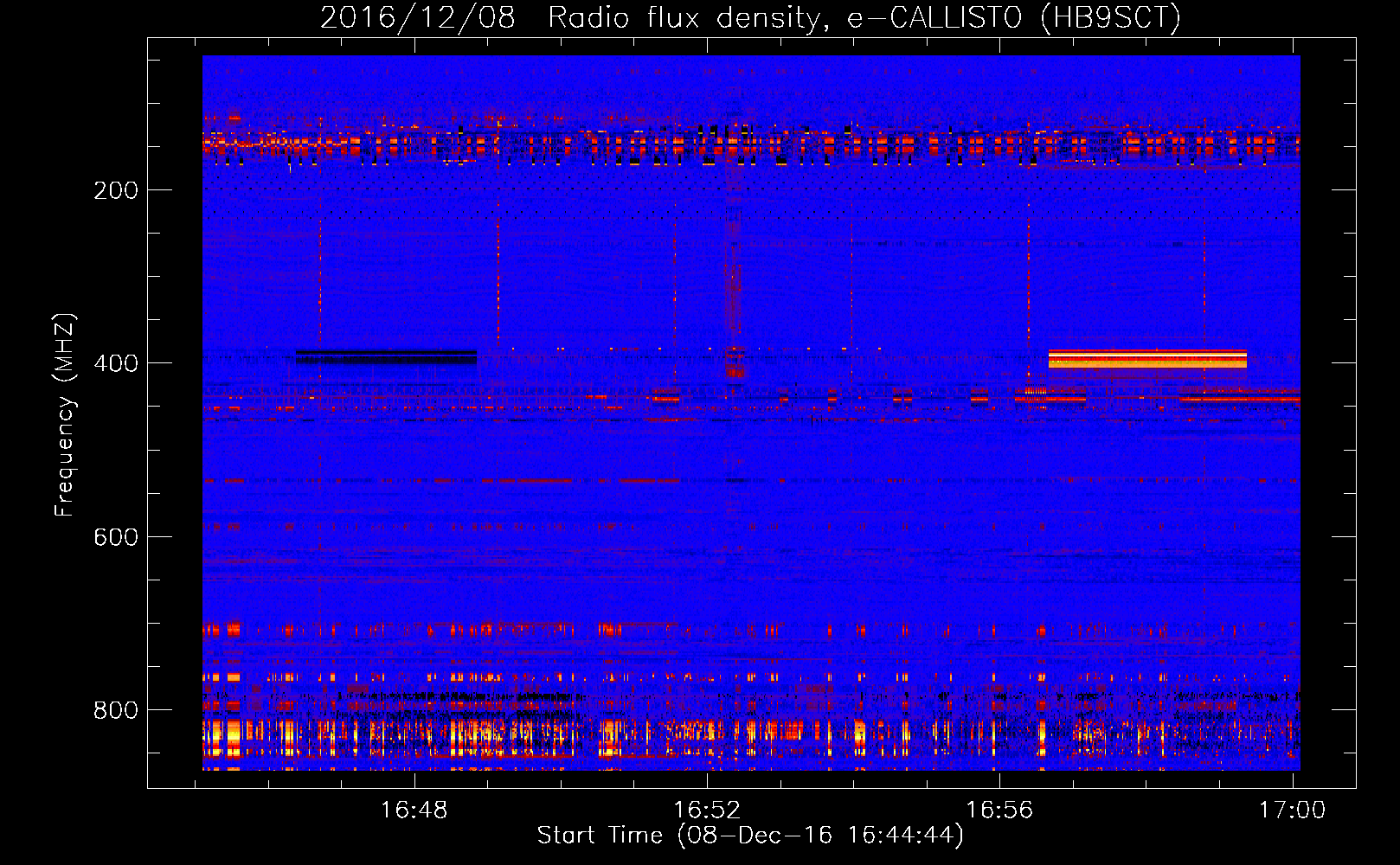
Task: Click the '17:00' time tick label
Action: pyautogui.click(x=1292, y=811)
